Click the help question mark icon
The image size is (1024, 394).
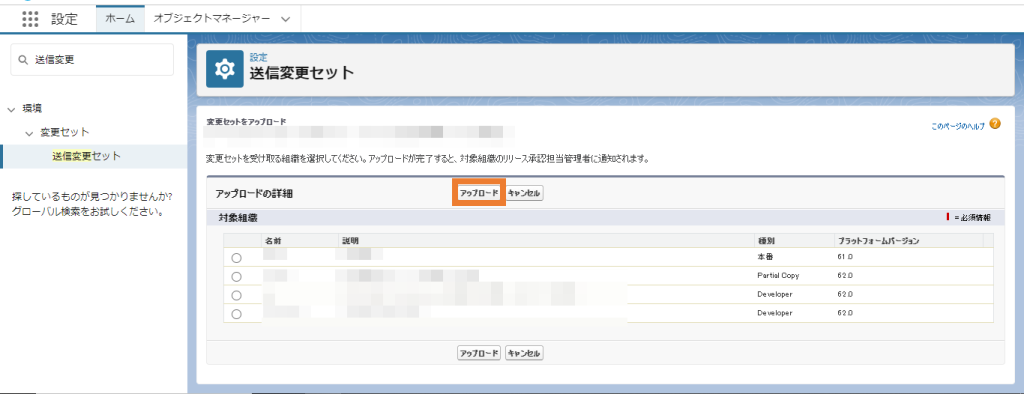[995, 123]
